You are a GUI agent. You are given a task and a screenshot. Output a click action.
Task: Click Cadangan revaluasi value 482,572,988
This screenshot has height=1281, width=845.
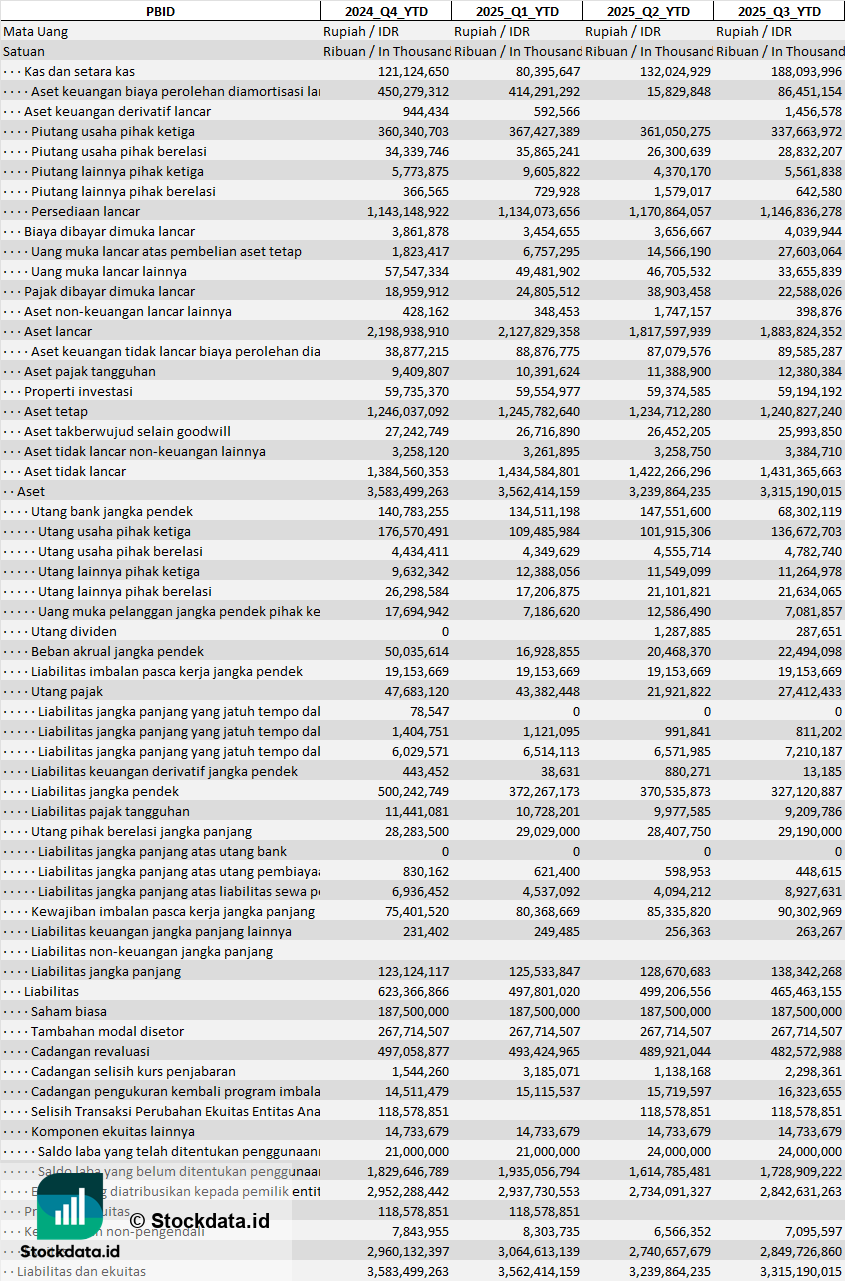tap(806, 1051)
